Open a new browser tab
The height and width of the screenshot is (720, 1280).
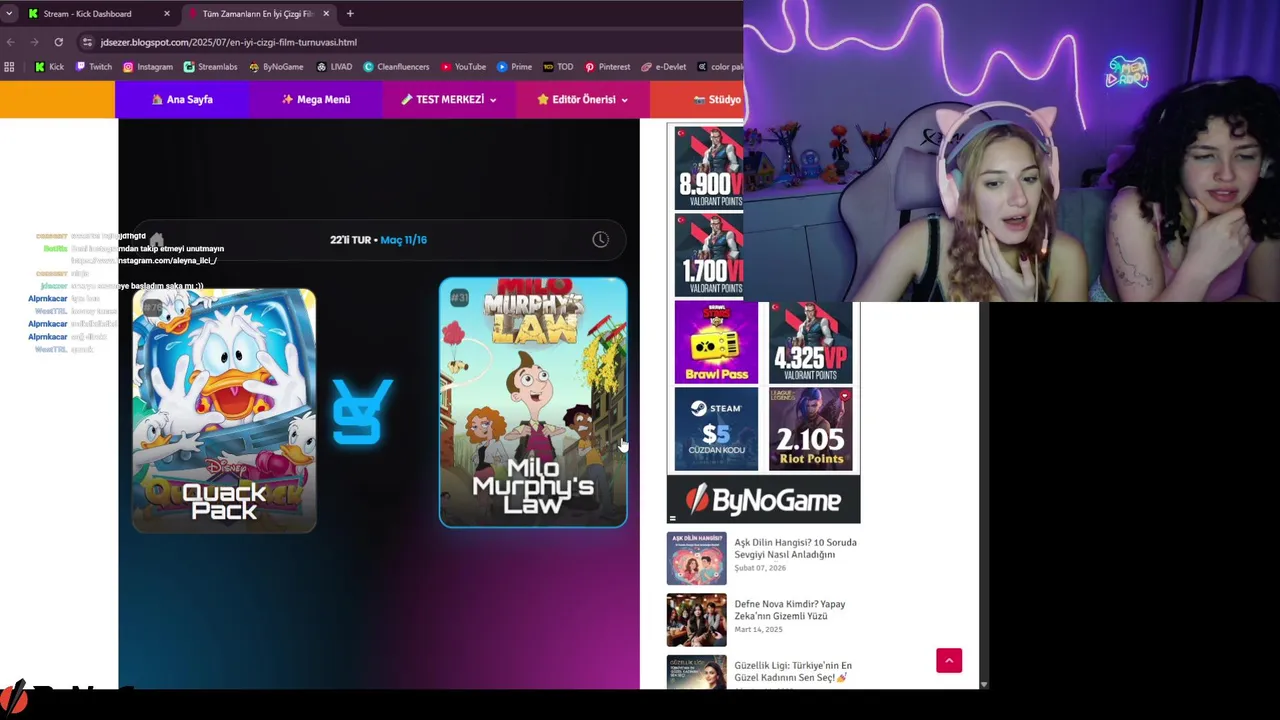coord(350,14)
